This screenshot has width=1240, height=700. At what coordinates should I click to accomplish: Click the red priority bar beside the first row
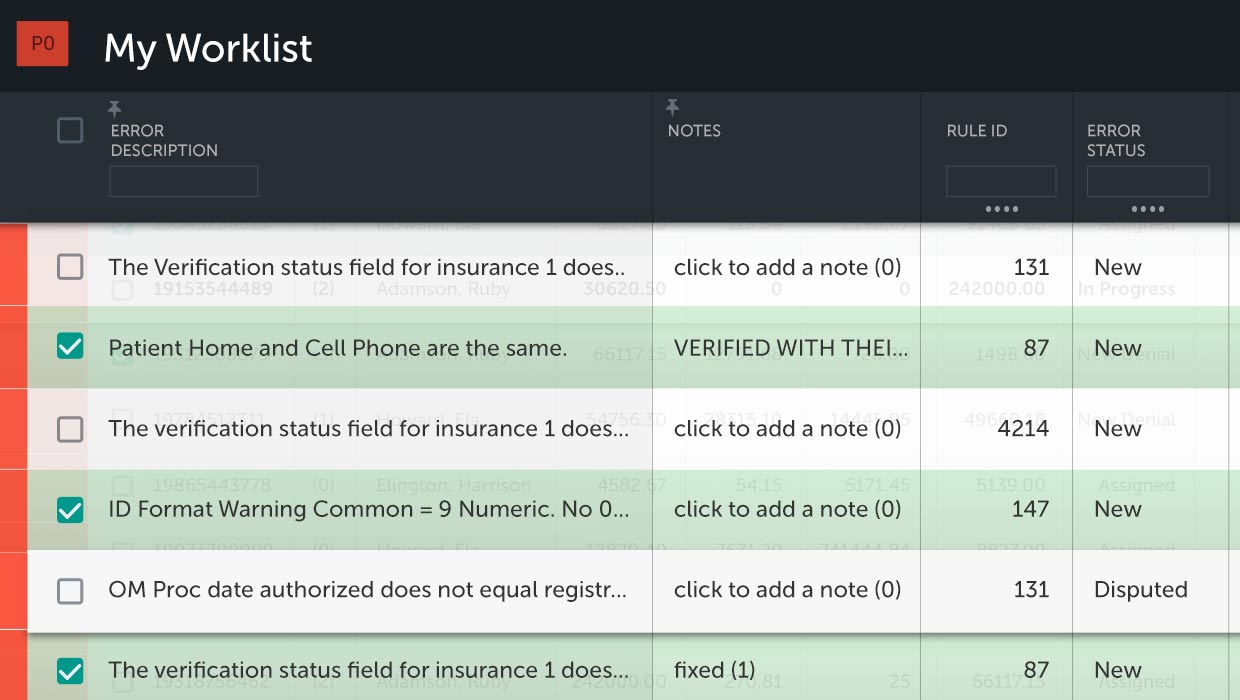coord(11,267)
